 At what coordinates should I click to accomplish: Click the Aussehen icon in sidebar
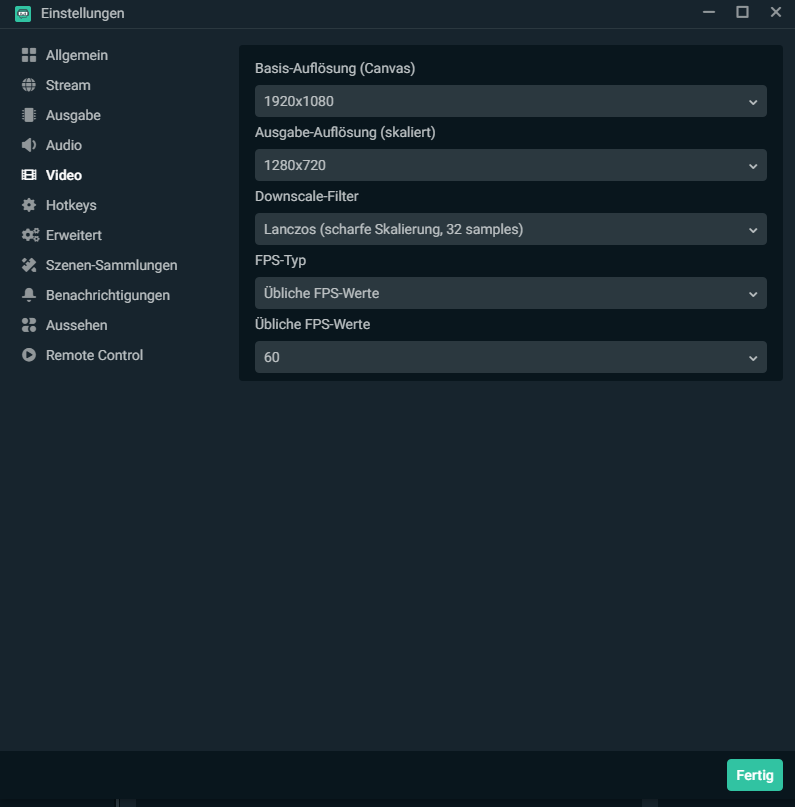[x=29, y=325]
